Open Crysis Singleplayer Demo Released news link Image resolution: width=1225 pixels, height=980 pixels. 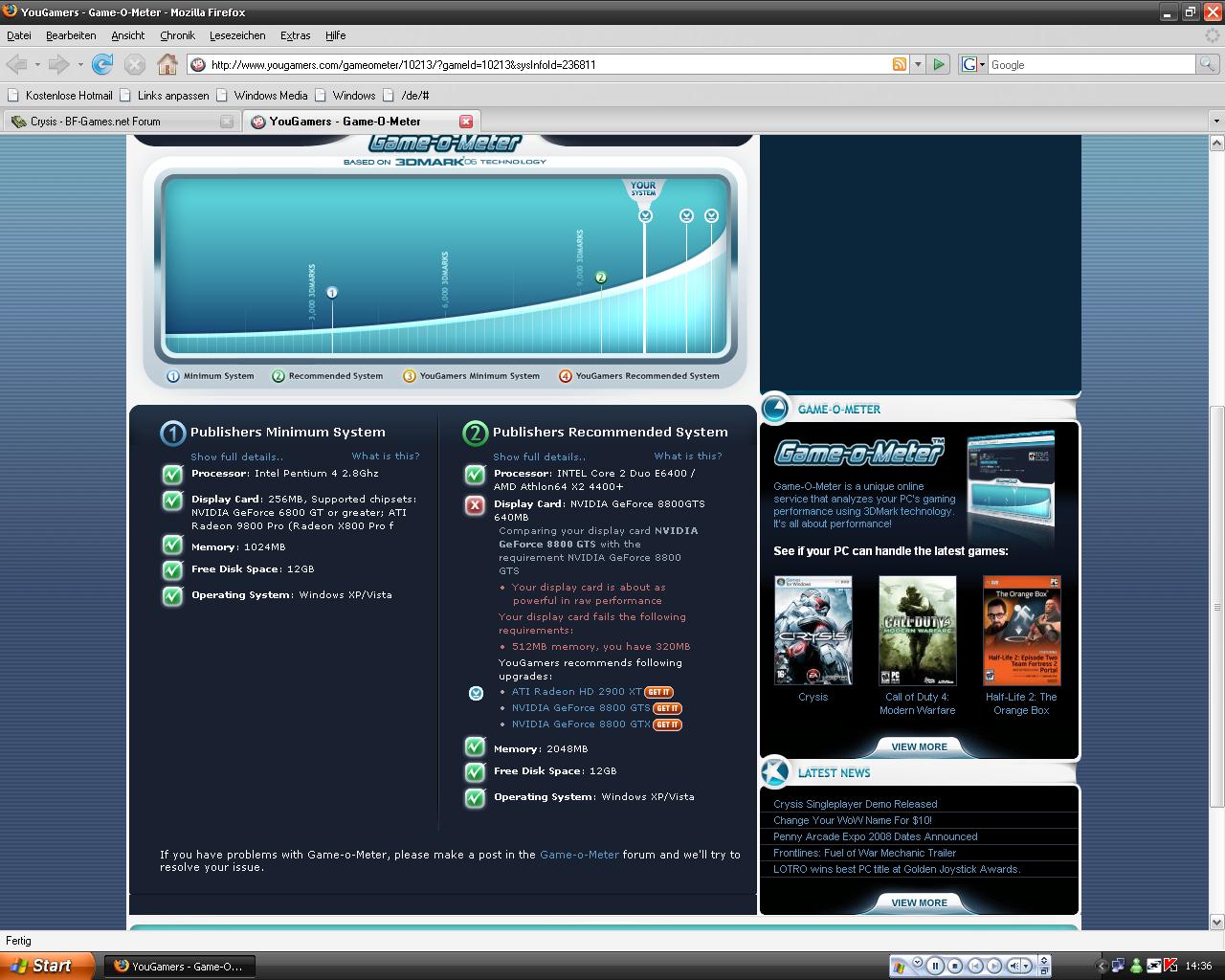(x=856, y=804)
